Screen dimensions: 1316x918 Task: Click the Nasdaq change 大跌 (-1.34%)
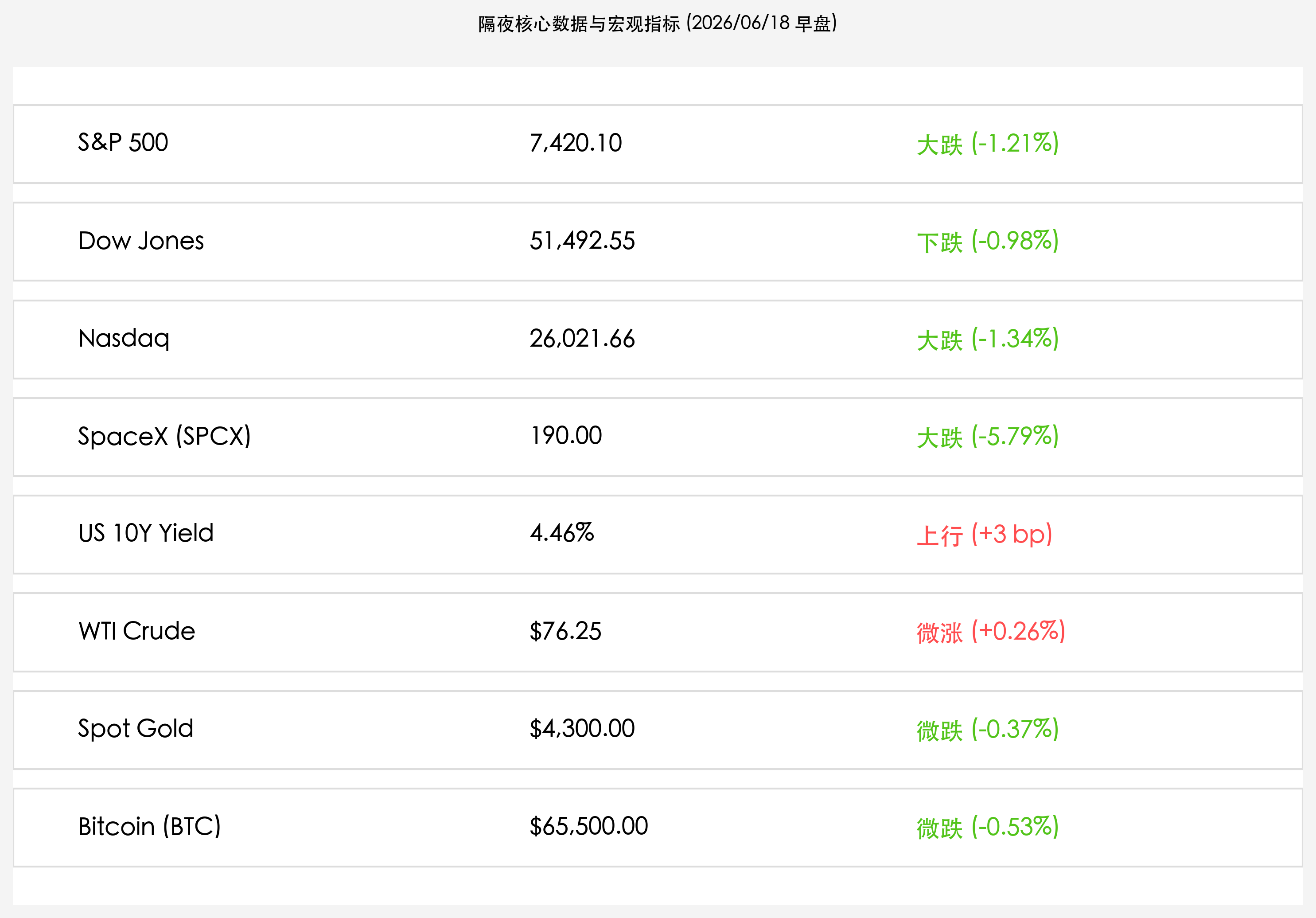988,339
